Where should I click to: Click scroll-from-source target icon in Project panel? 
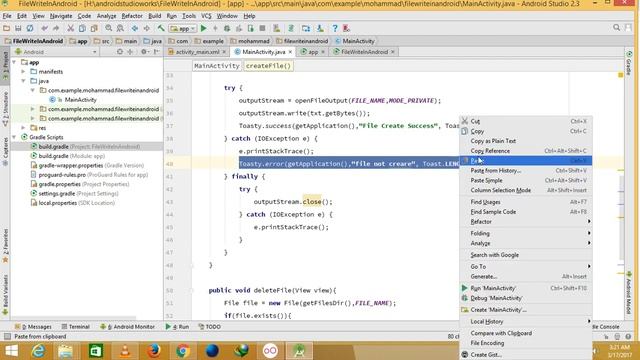pyautogui.click(x=120, y=52)
